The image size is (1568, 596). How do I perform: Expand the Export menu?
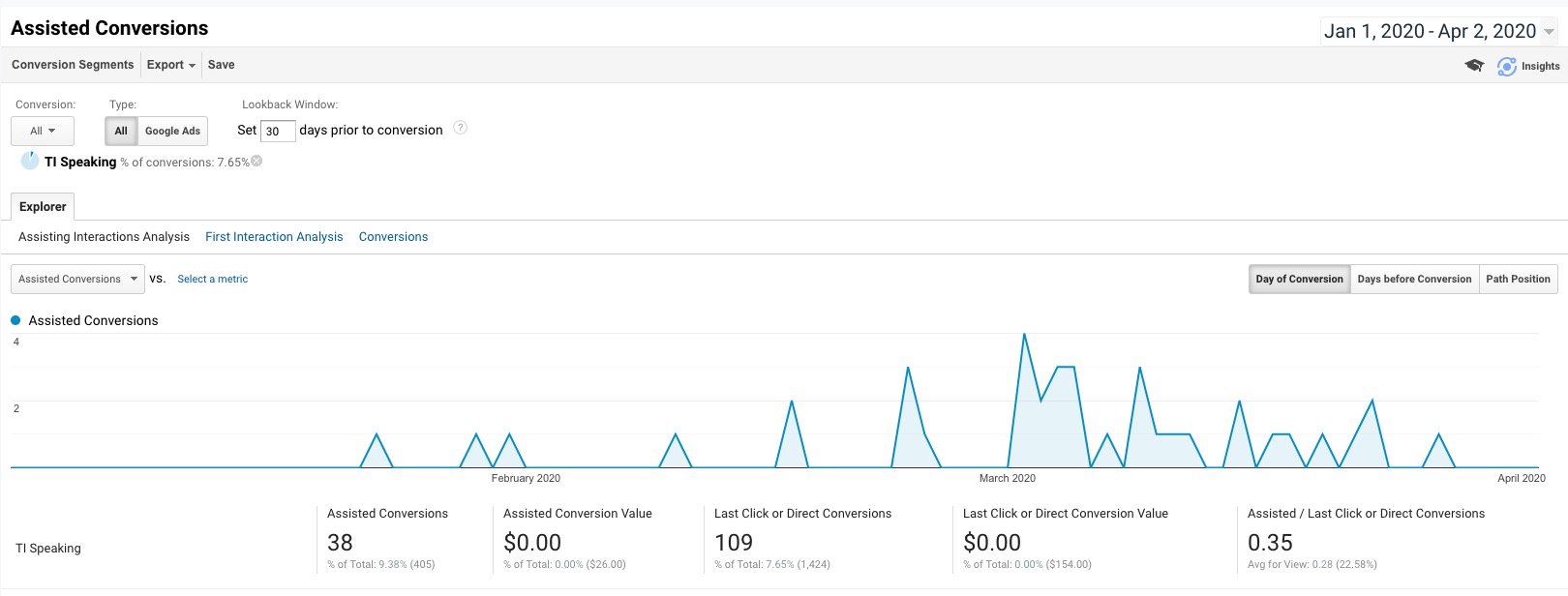click(x=171, y=65)
